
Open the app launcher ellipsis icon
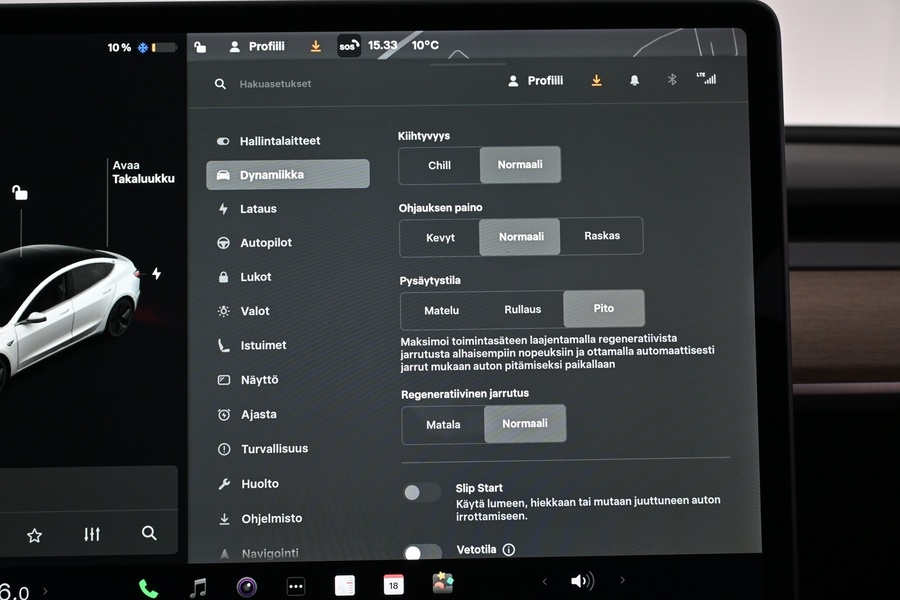point(295,585)
